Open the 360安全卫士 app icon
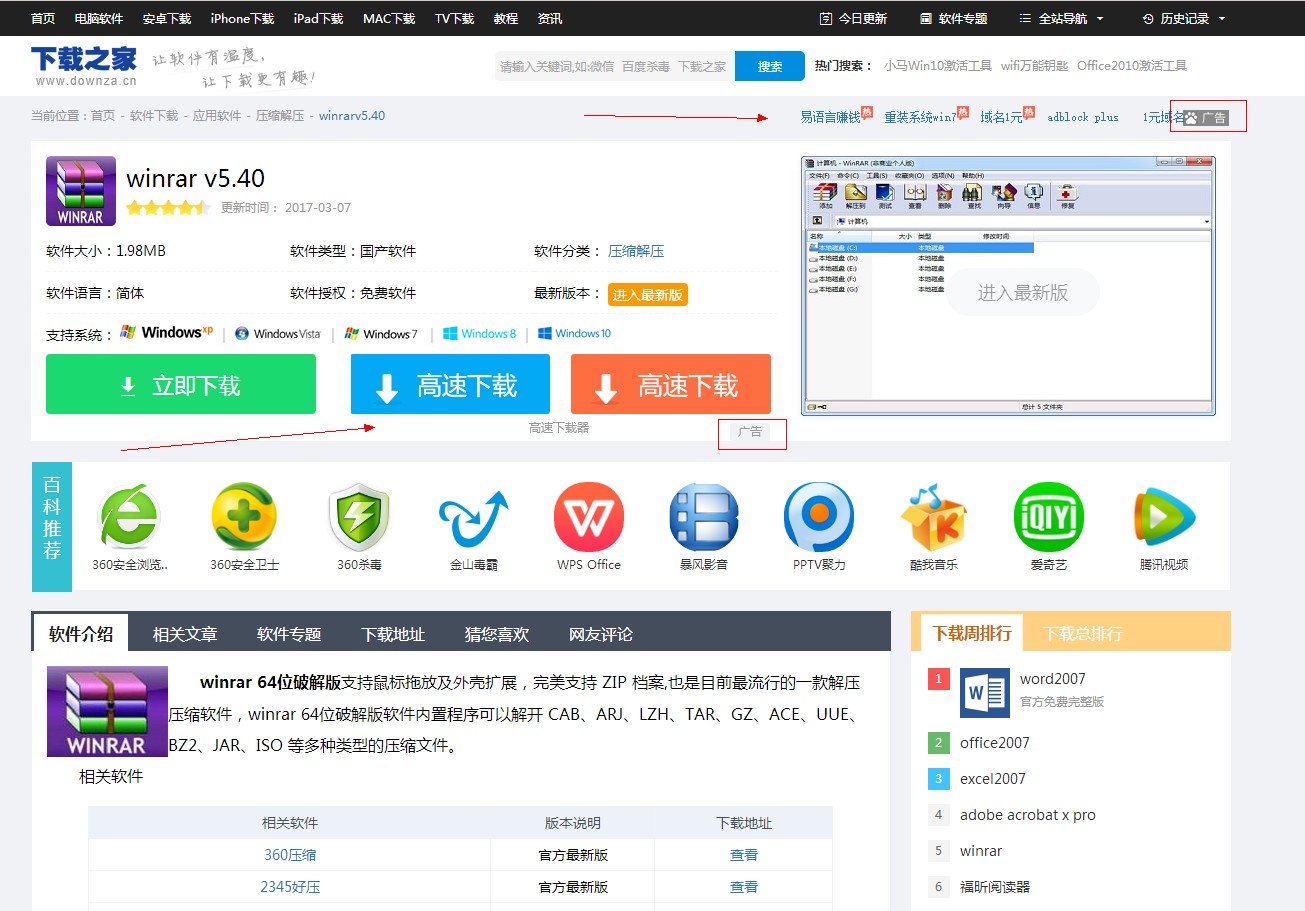 point(244,516)
